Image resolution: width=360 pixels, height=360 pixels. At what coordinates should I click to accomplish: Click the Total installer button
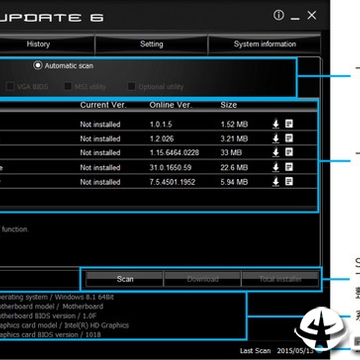pos(280,279)
